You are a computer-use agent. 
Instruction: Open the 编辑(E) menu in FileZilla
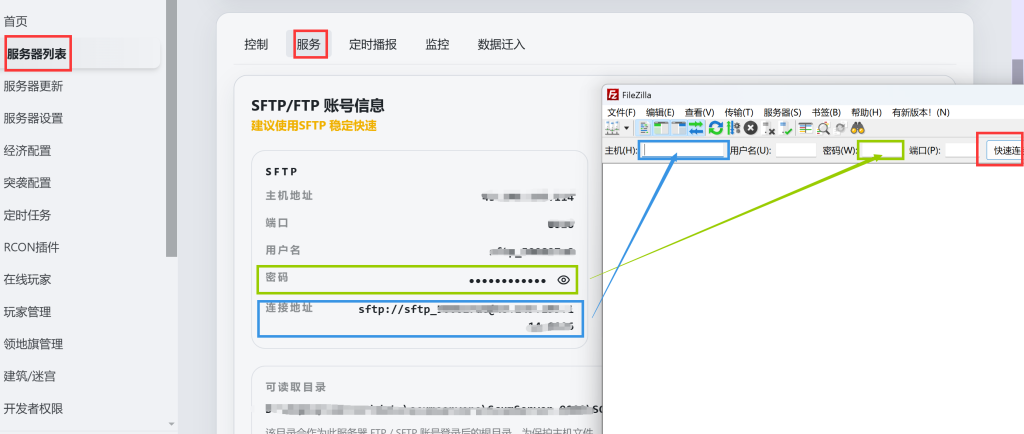tap(660, 112)
